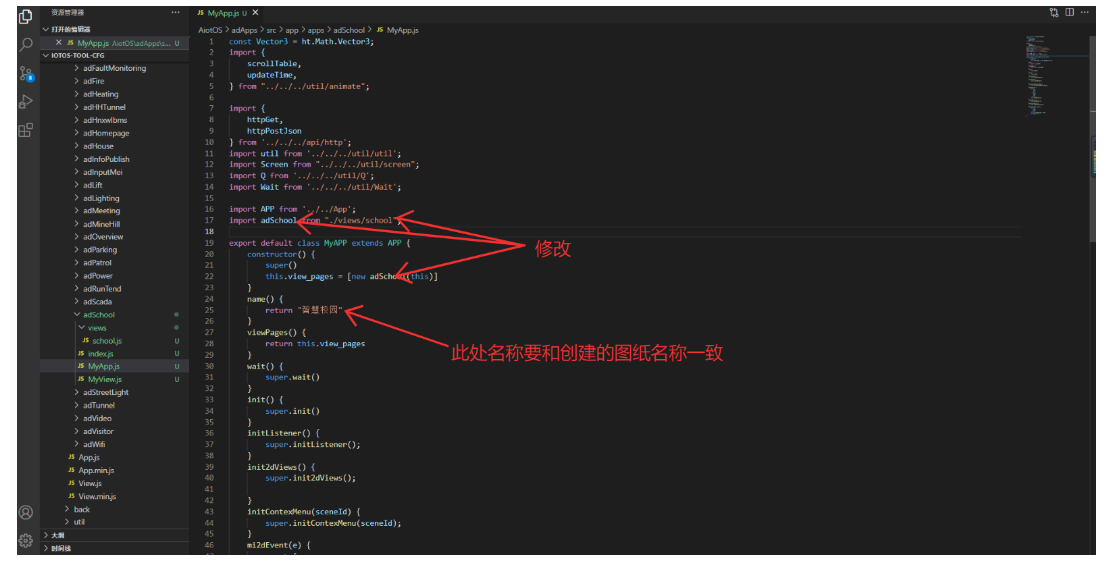
Task: Open the Search view icon
Action: coord(26,44)
